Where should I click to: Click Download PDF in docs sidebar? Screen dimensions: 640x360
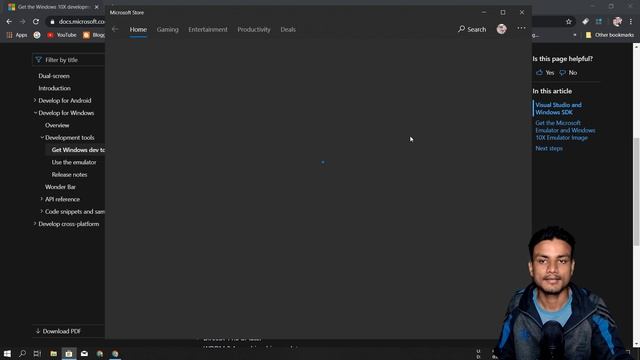point(58,331)
